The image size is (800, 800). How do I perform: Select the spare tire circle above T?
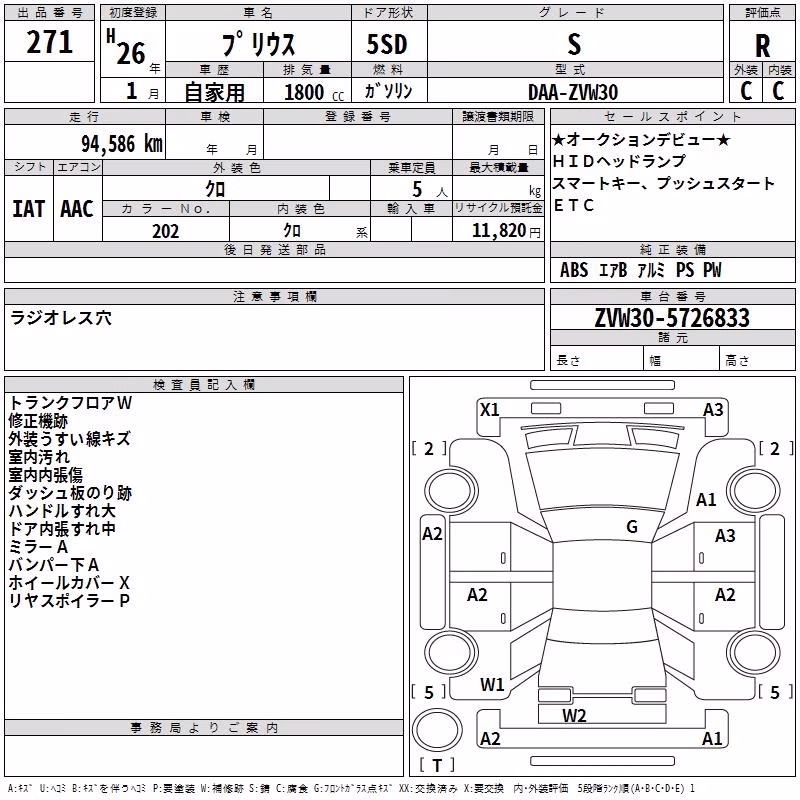437,730
